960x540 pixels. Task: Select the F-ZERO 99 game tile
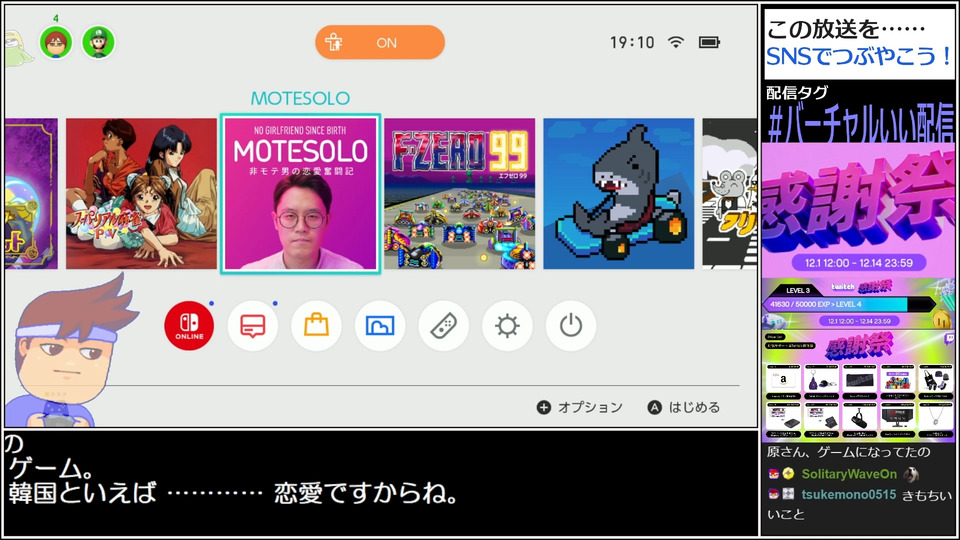[460, 193]
